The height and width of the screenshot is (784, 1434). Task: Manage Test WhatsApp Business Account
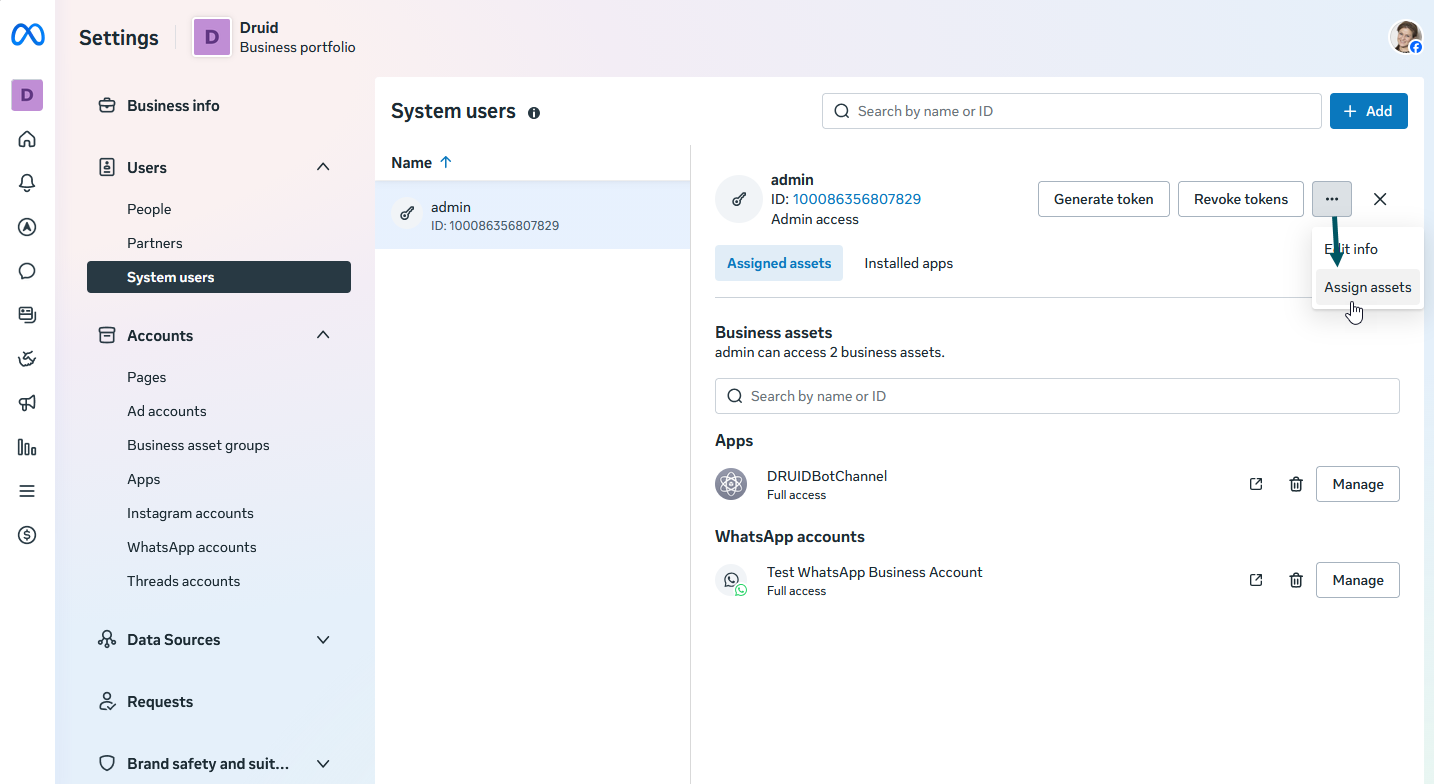(x=1358, y=580)
